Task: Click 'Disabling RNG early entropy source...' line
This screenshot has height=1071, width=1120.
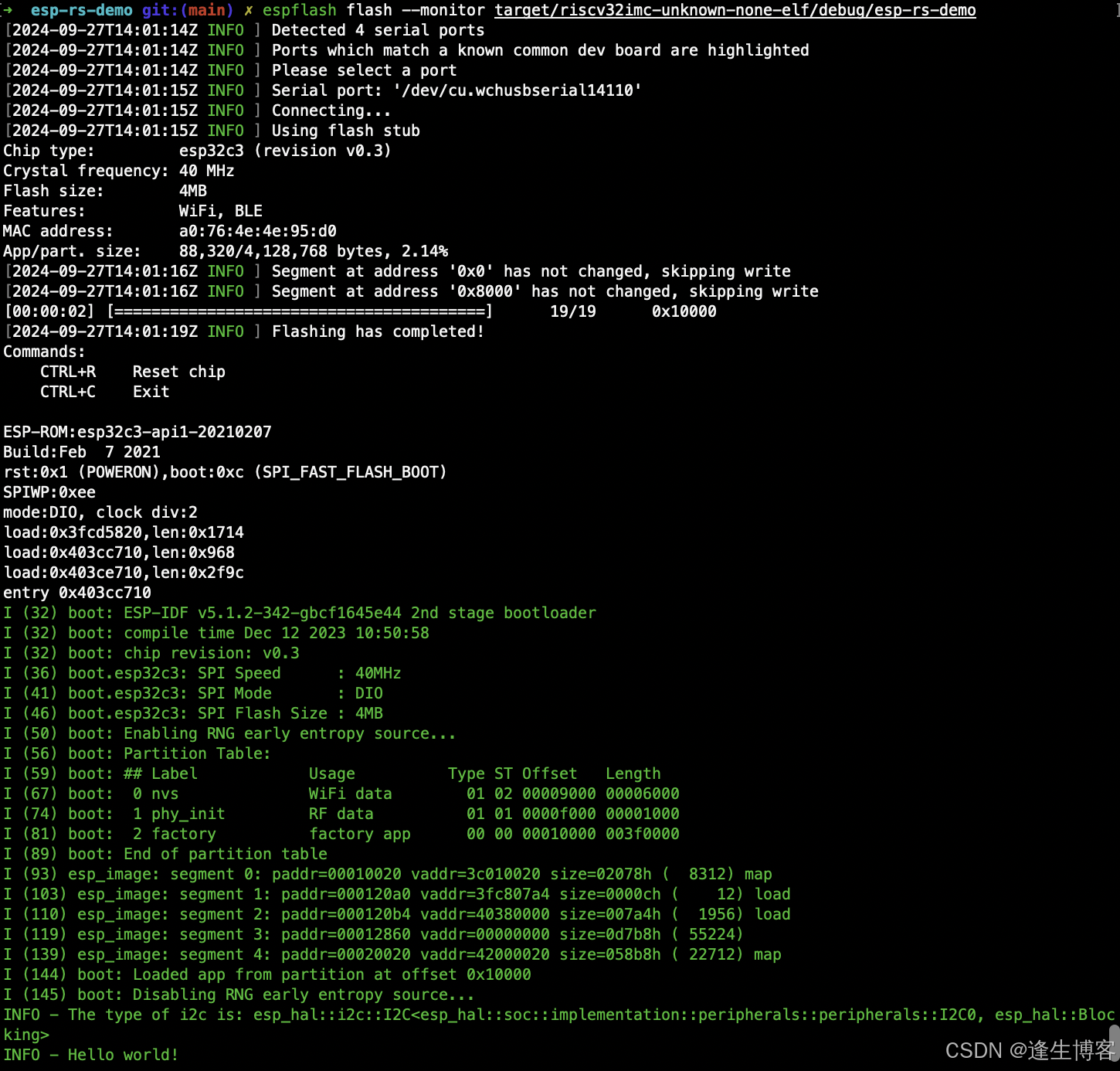Action: tap(239, 994)
